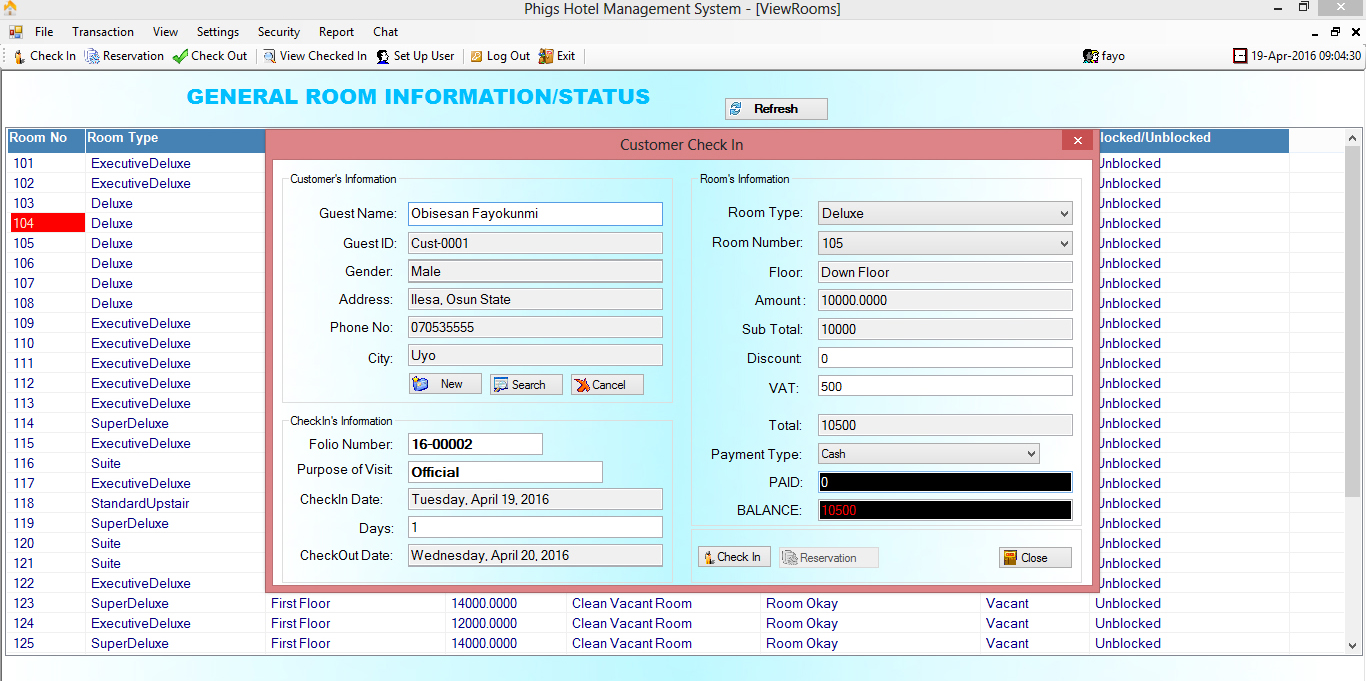Click the Close button in dialog
Screen dimensions: 1366x681
pos(1035,557)
